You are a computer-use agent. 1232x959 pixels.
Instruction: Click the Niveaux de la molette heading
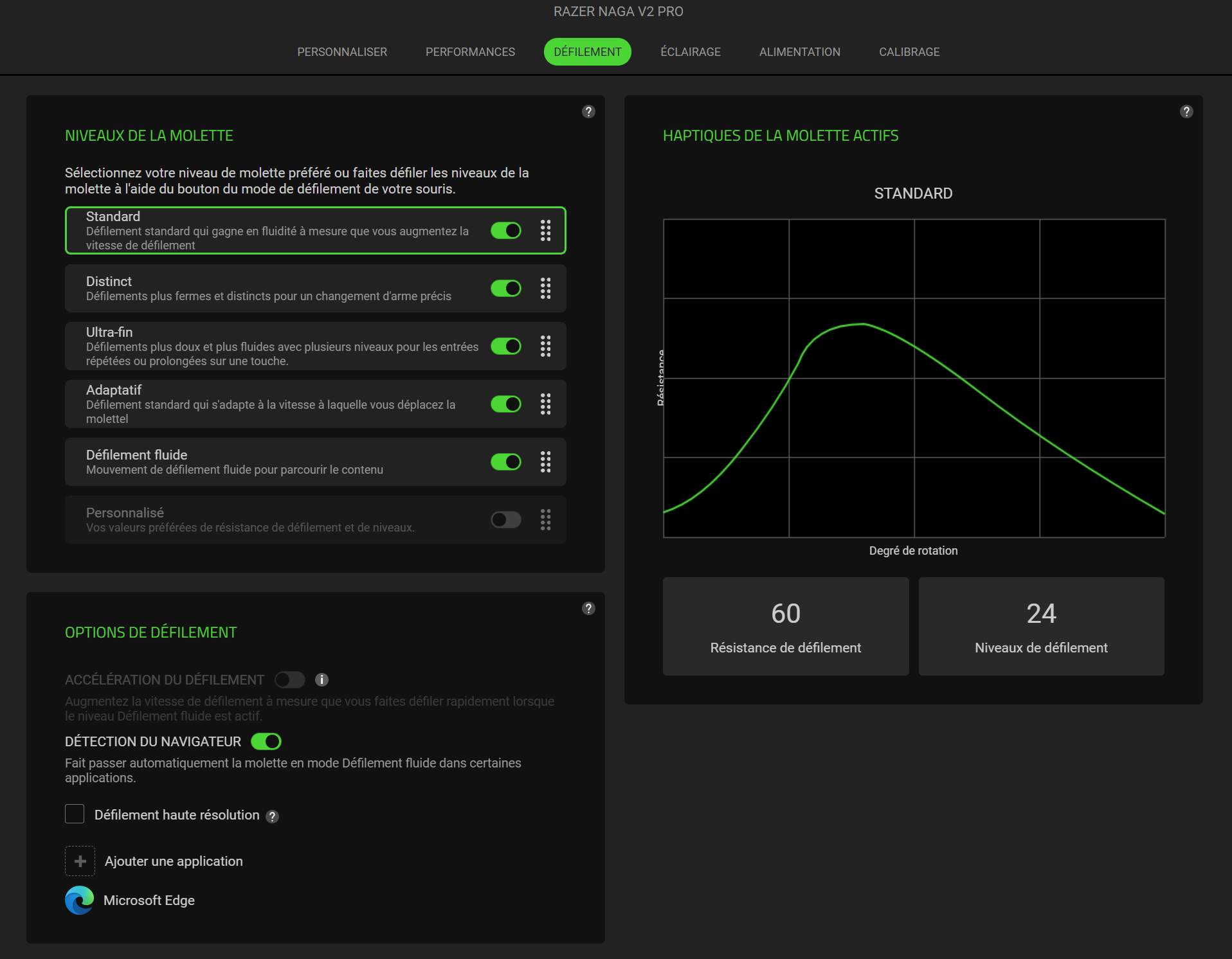(x=149, y=136)
